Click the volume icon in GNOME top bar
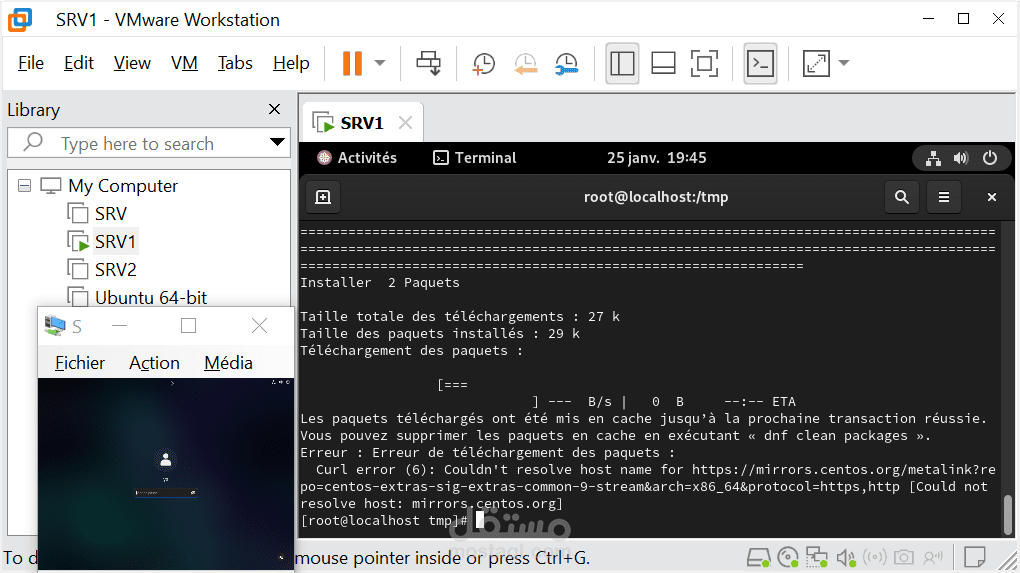 coord(961,158)
